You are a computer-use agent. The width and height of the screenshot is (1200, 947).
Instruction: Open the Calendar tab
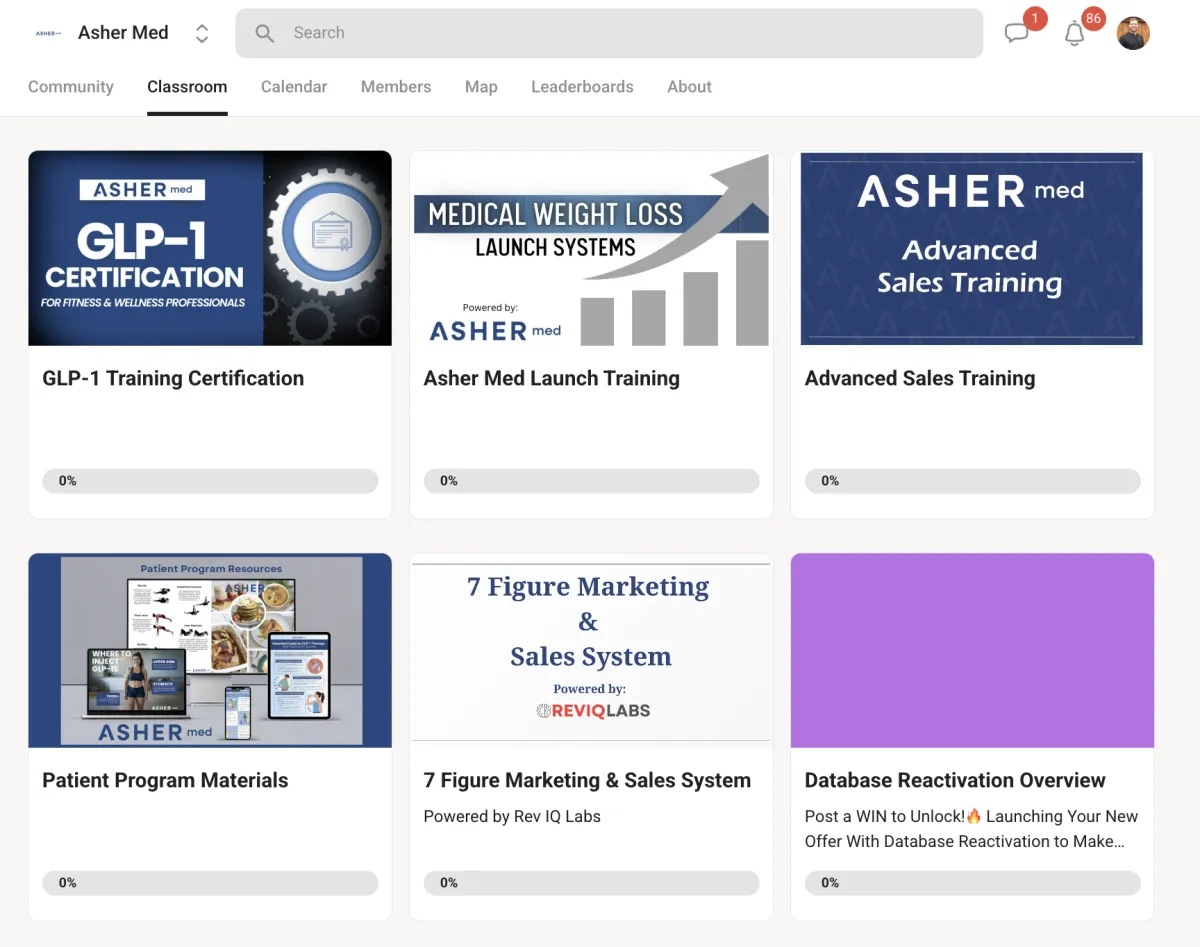click(294, 87)
